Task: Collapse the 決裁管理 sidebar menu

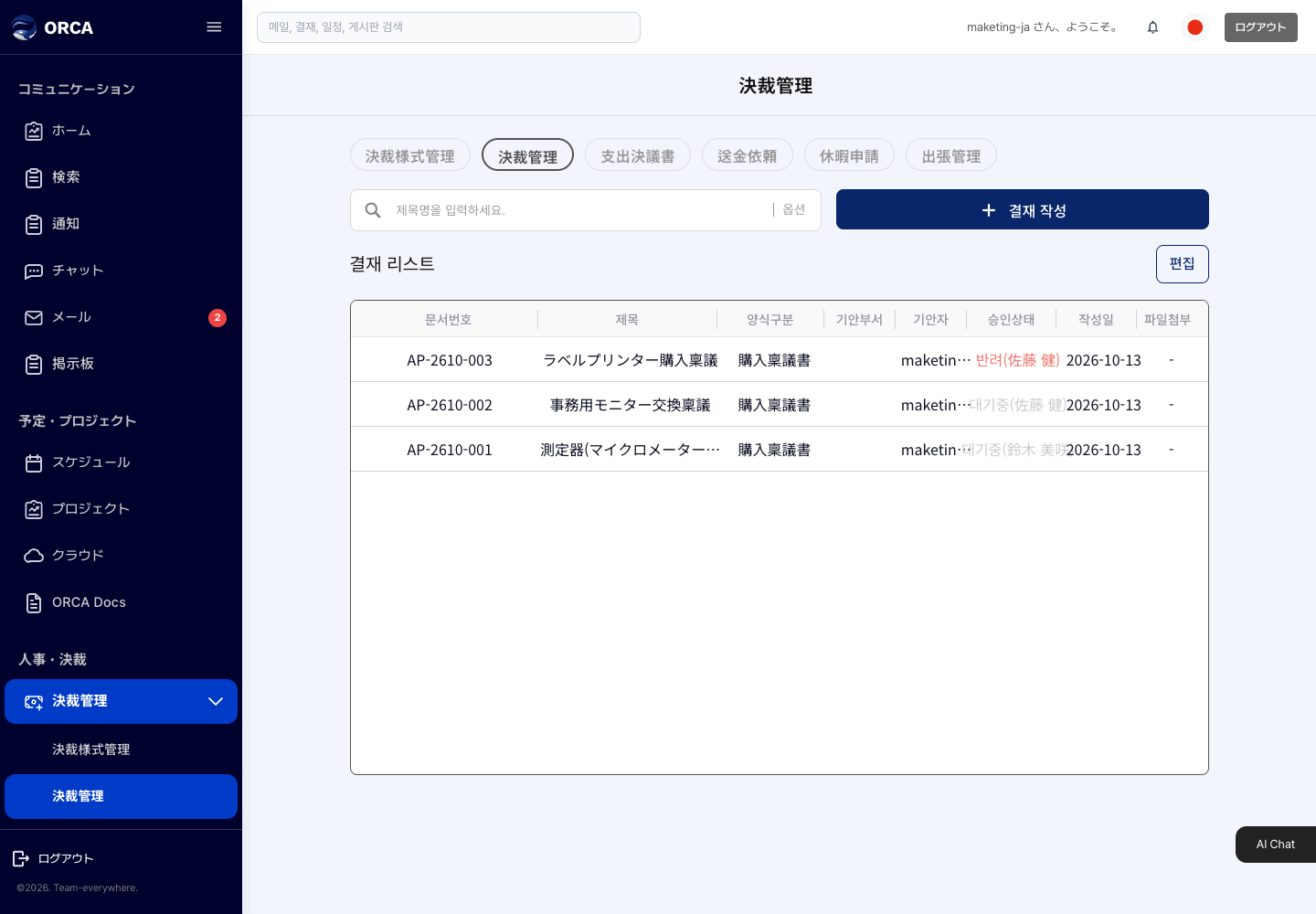Action: [216, 701]
